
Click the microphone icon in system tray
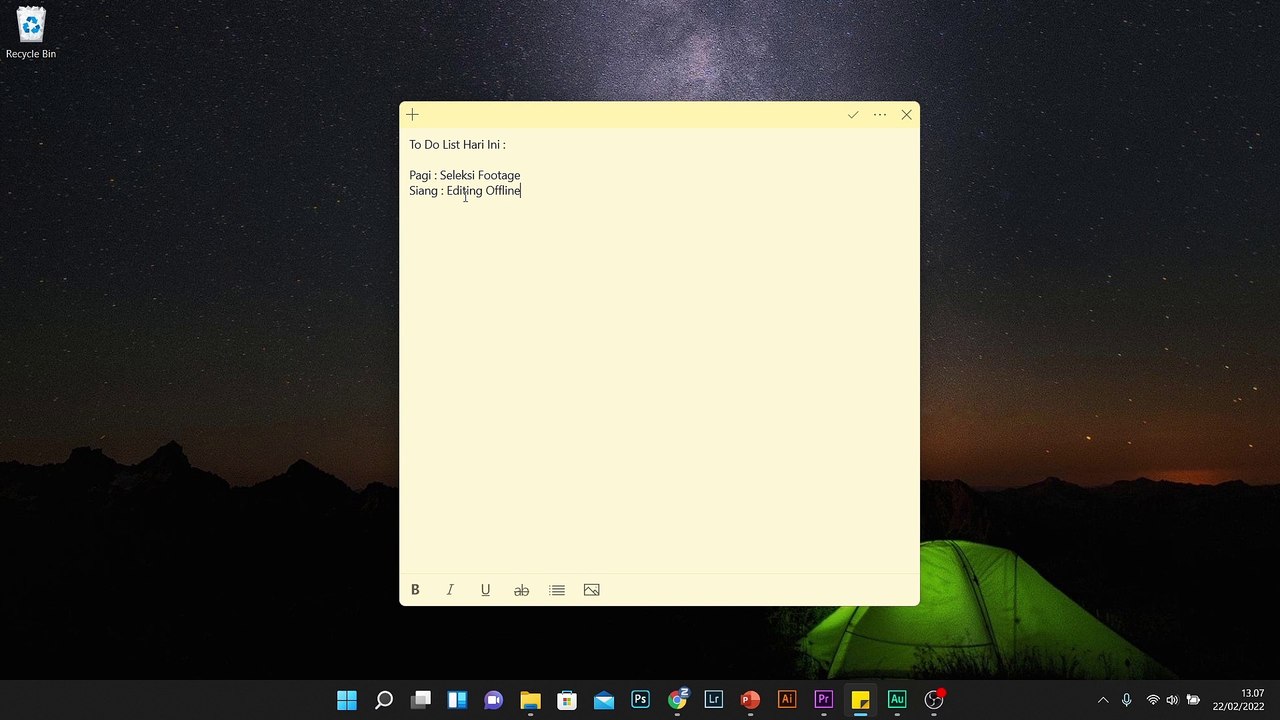(x=1127, y=700)
